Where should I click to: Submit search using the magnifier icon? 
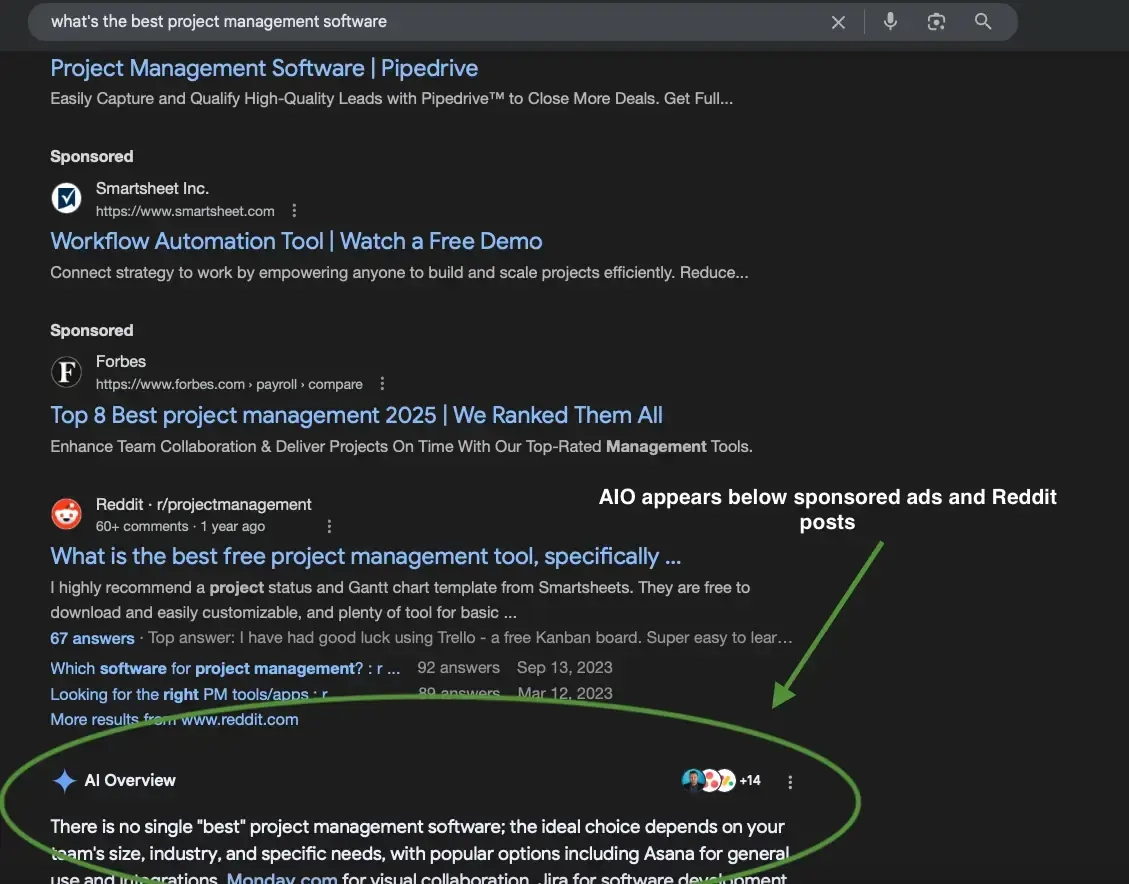(983, 22)
